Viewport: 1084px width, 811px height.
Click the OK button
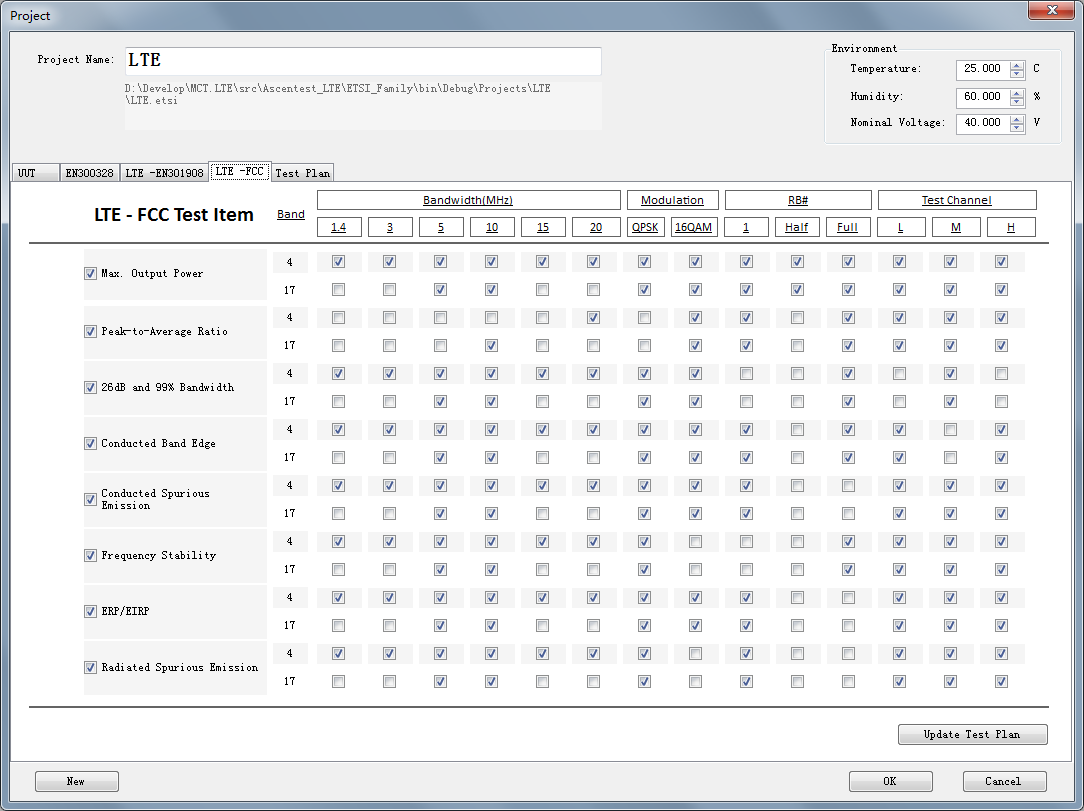pos(890,781)
